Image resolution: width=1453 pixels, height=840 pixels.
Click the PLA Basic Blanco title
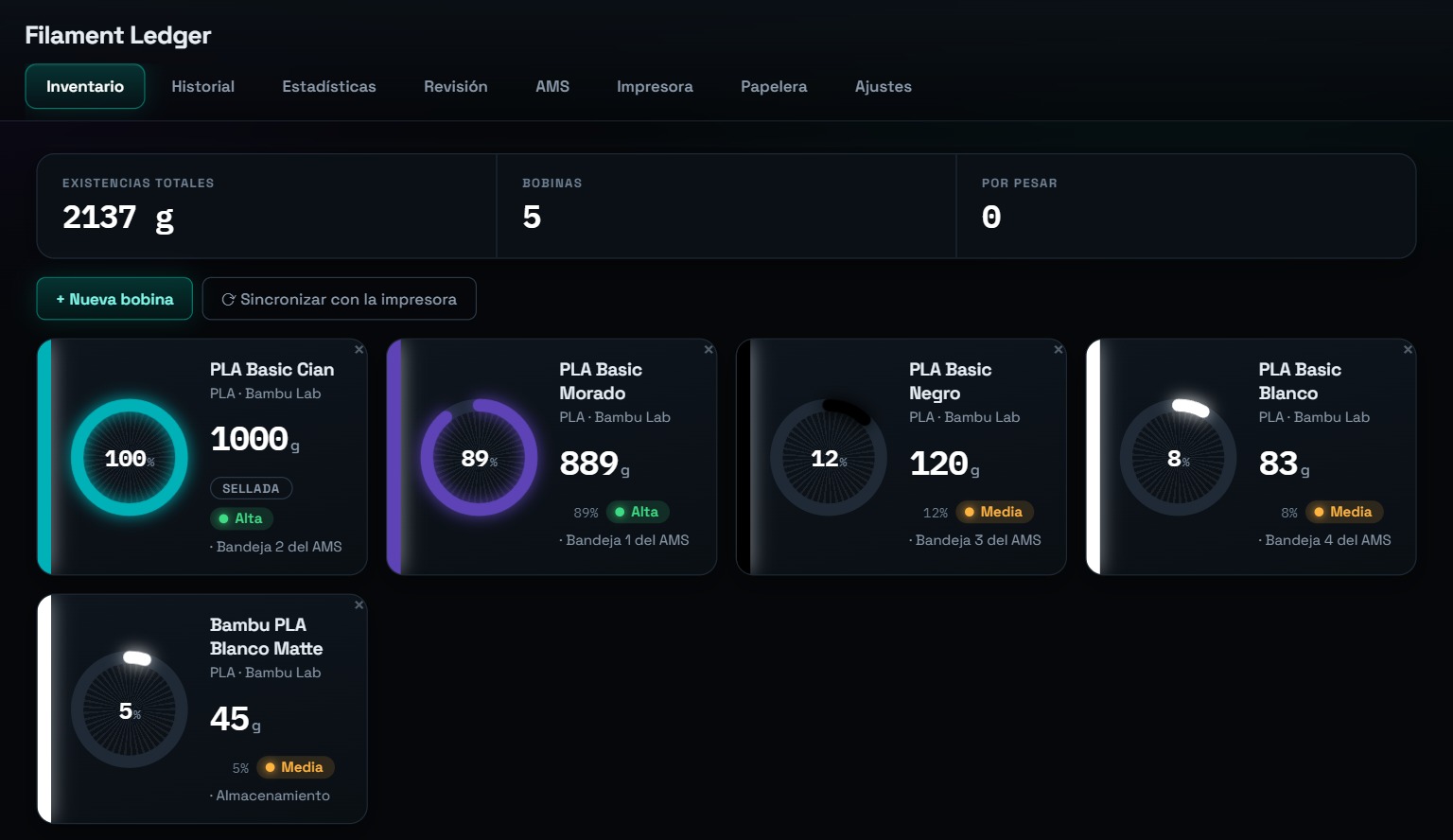coord(1300,381)
